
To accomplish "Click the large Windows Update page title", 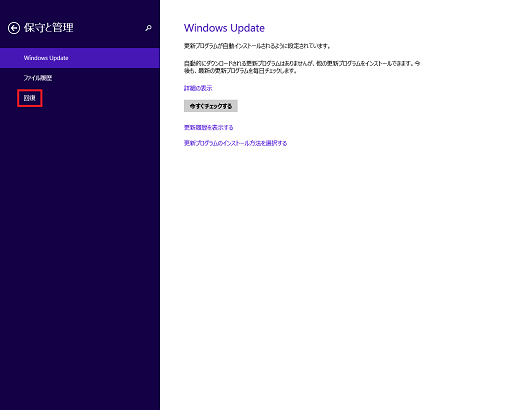I will pyautogui.click(x=224, y=28).
